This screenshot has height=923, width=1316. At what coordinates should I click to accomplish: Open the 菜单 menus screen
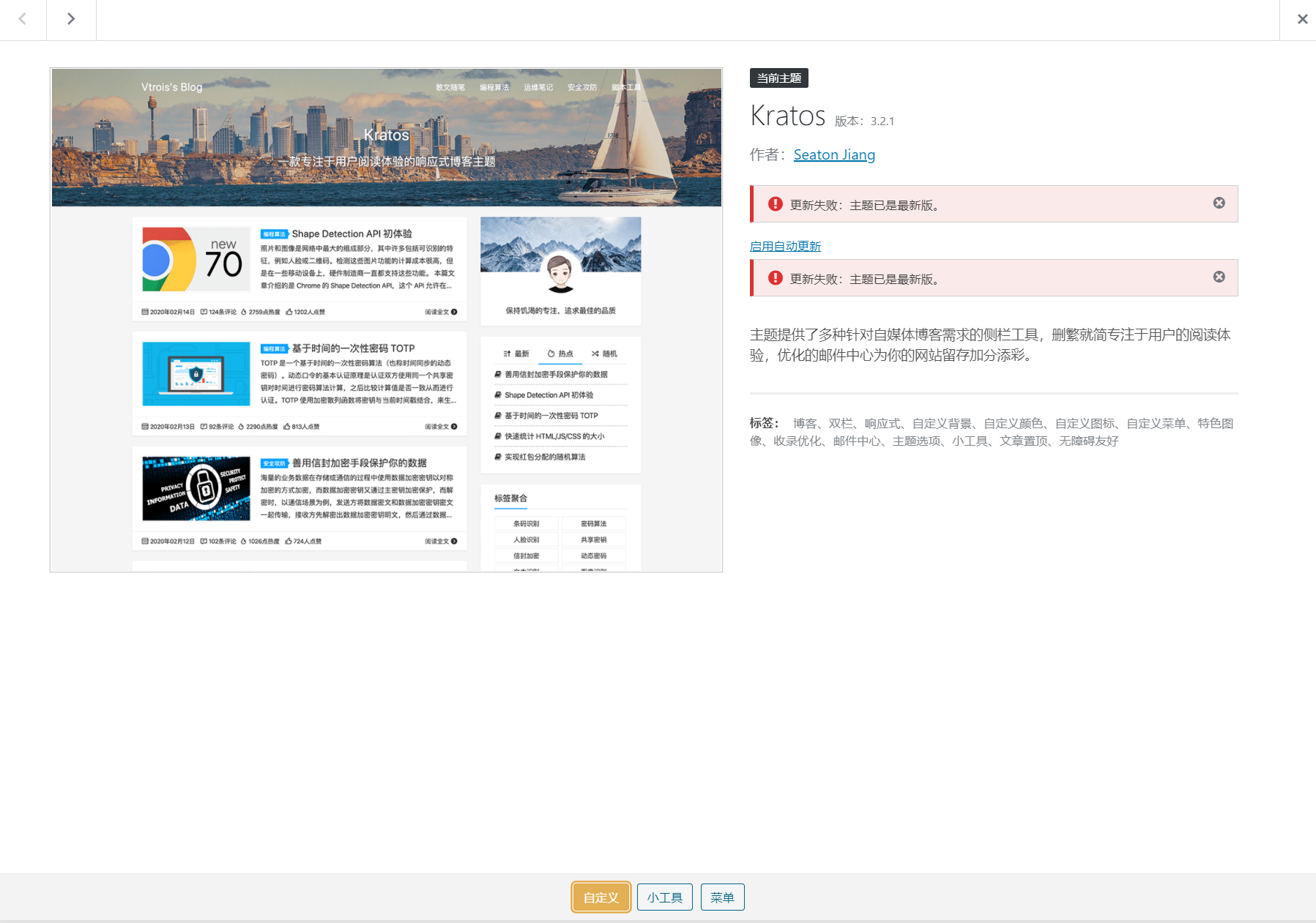coord(722,897)
